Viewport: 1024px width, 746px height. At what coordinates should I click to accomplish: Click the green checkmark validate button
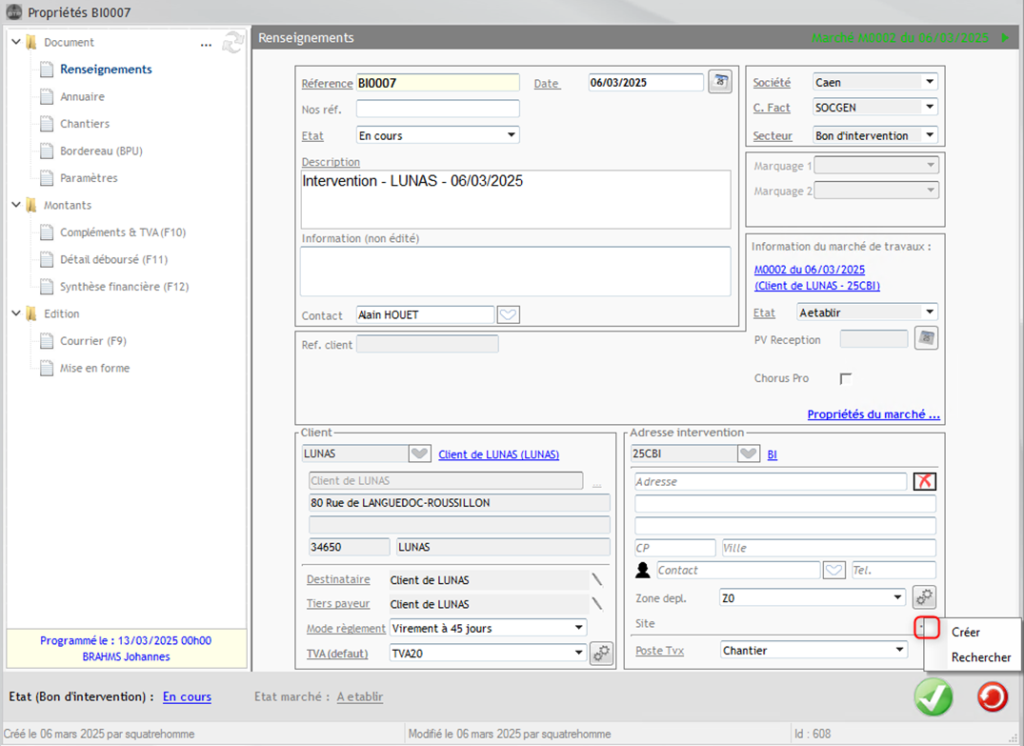(x=933, y=697)
